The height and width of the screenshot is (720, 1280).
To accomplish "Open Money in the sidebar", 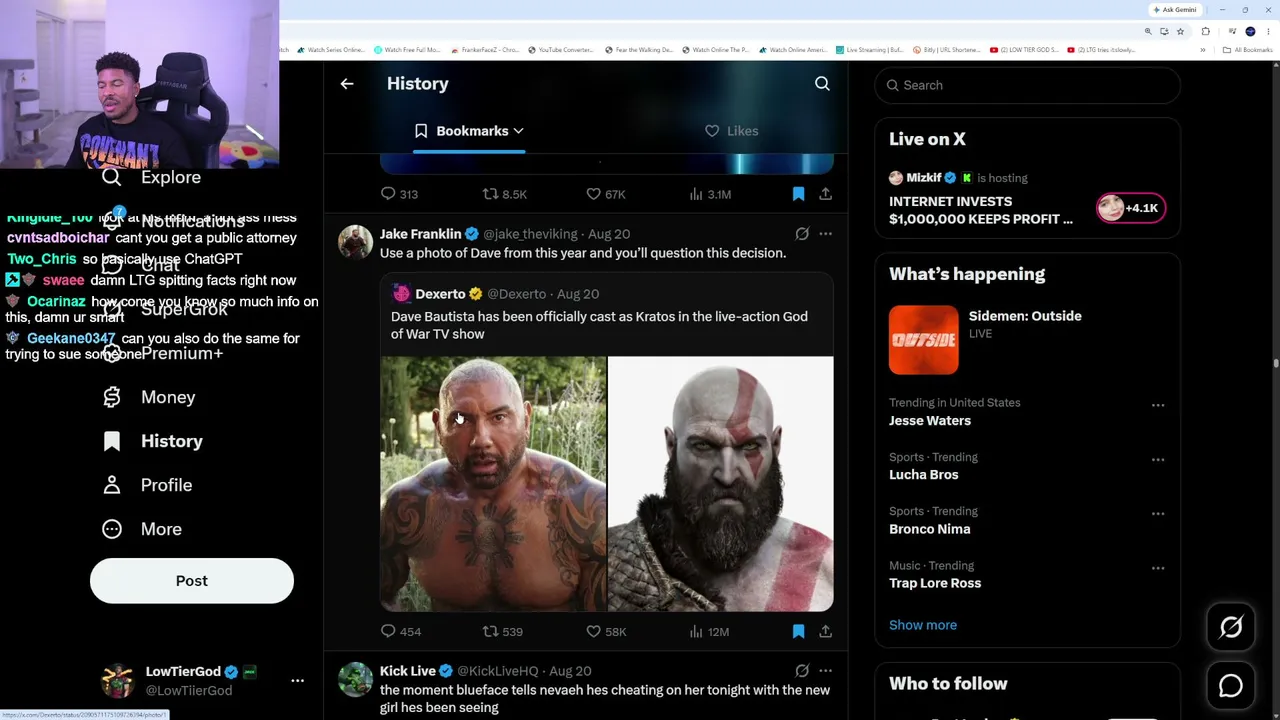I will point(149,397).
